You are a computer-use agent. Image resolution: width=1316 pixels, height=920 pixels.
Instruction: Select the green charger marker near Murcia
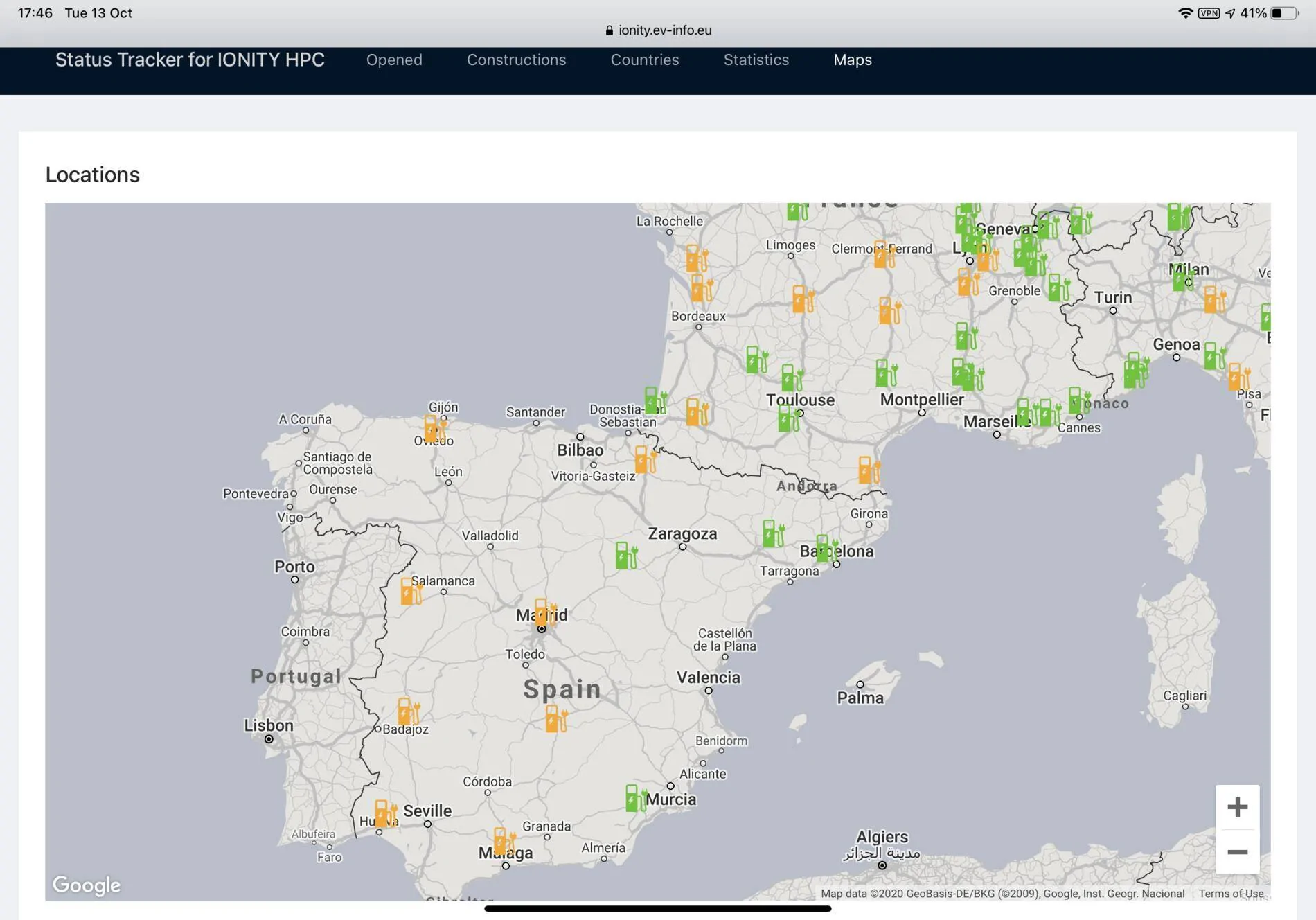636,798
